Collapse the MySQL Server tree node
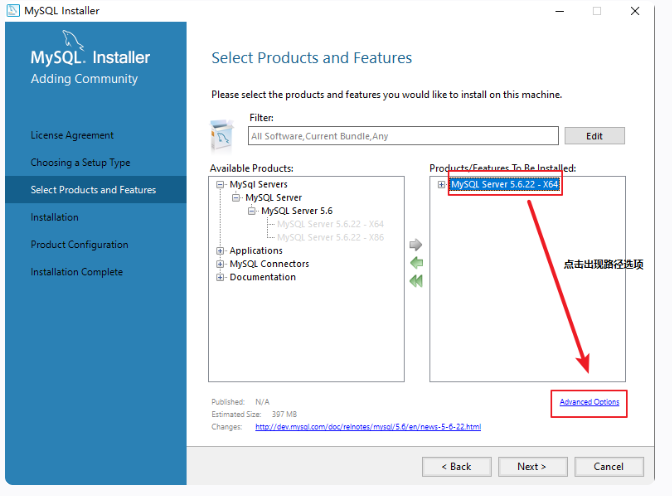 point(236,198)
